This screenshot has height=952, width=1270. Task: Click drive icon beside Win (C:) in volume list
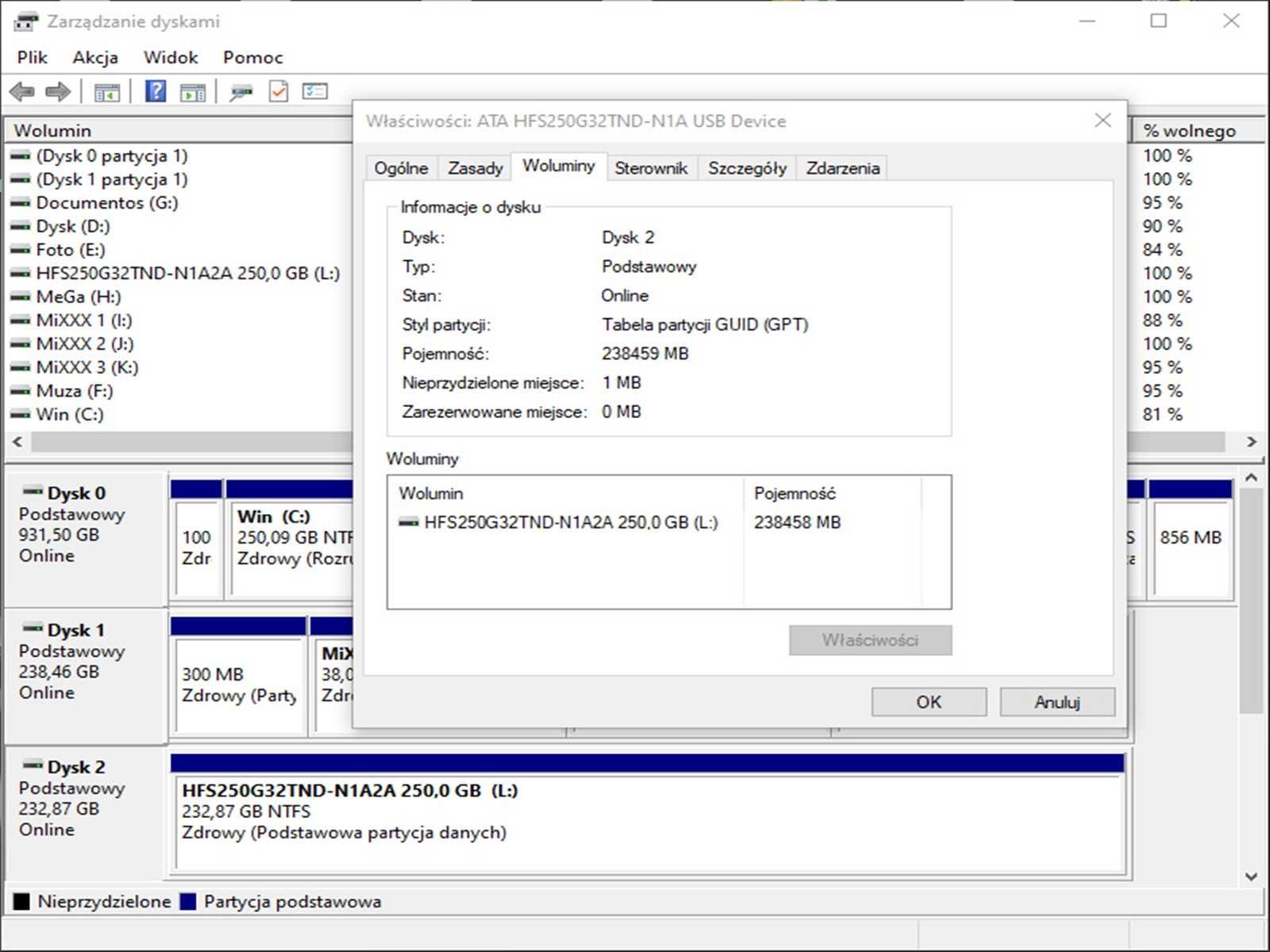click(20, 415)
